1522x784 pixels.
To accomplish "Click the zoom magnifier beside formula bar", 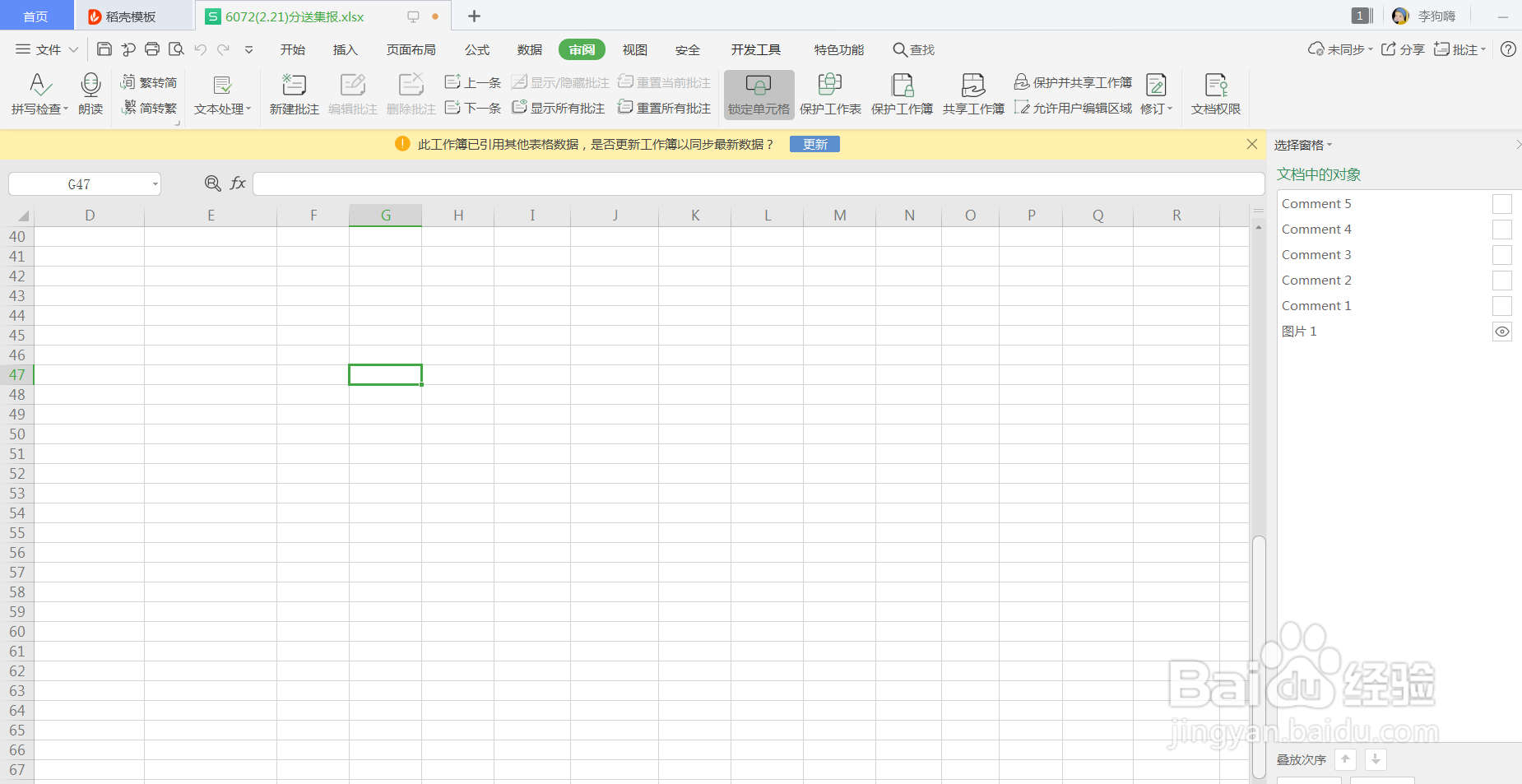I will click(212, 183).
